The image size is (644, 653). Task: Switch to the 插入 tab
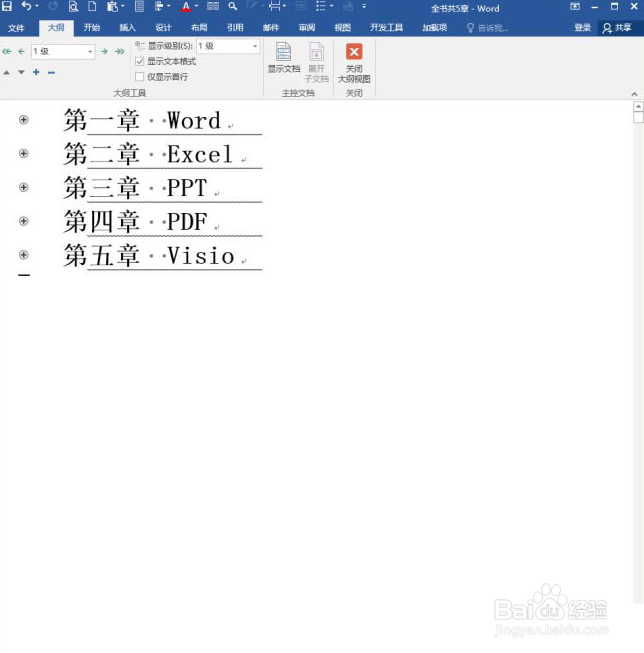127,28
